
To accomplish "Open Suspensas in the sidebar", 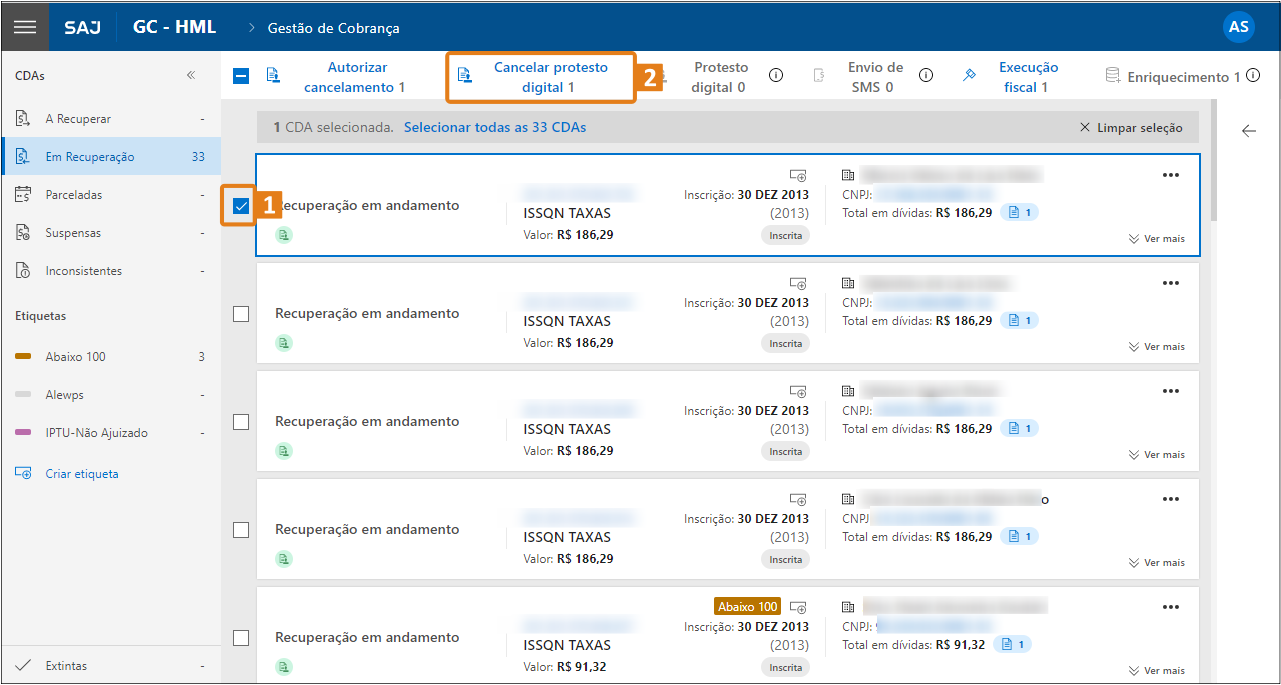I will click(73, 233).
